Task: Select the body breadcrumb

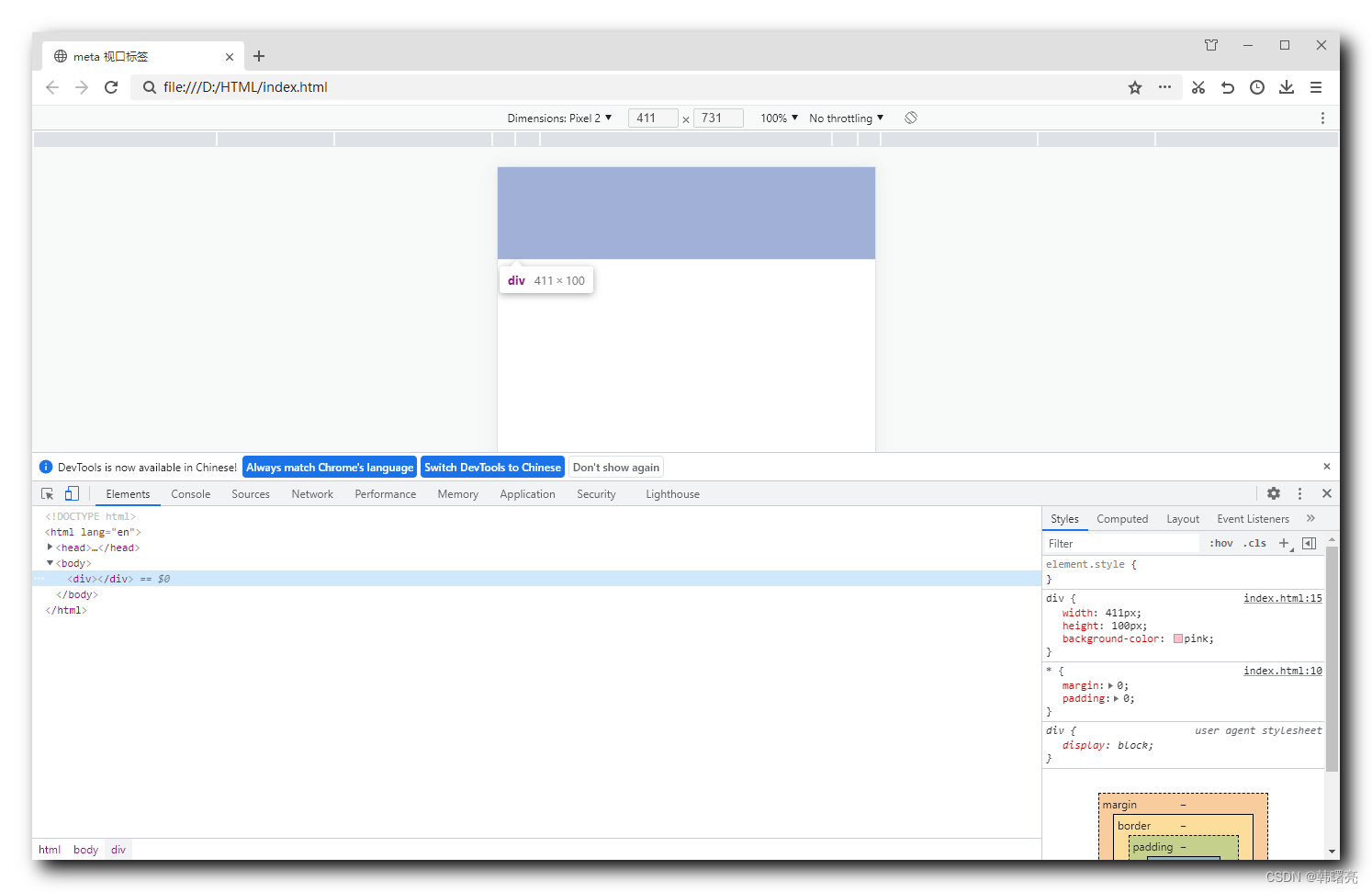Action: point(85,850)
